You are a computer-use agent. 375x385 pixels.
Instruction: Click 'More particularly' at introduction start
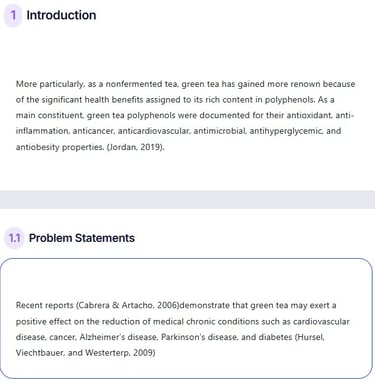[x=50, y=84]
